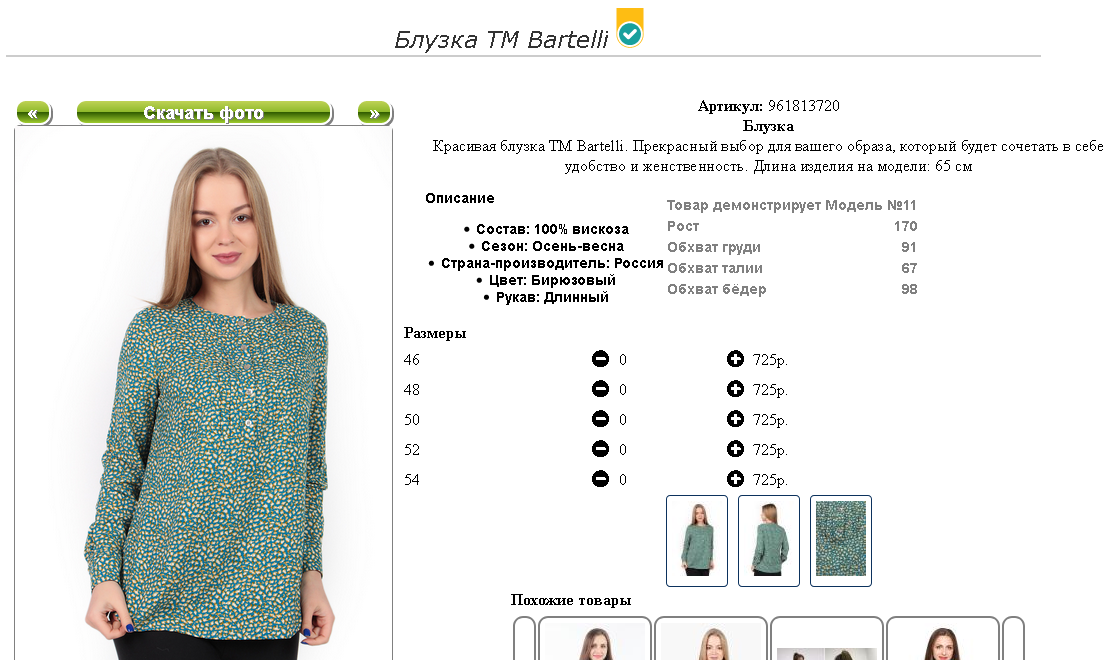Image resolution: width=1118 pixels, height=660 pixels.
Task: Open the main blouse product photo
Action: point(204,400)
